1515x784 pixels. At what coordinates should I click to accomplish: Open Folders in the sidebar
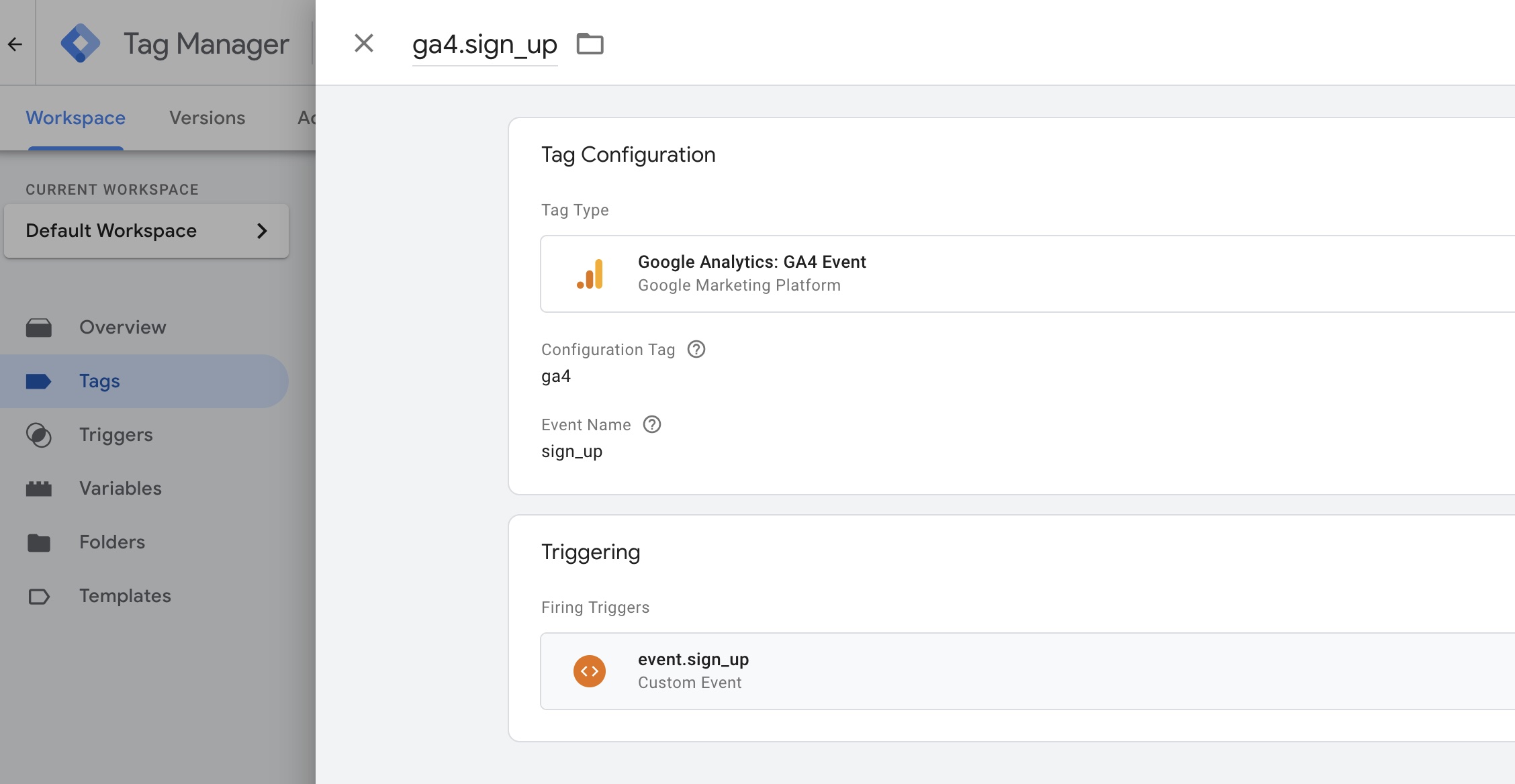click(111, 542)
